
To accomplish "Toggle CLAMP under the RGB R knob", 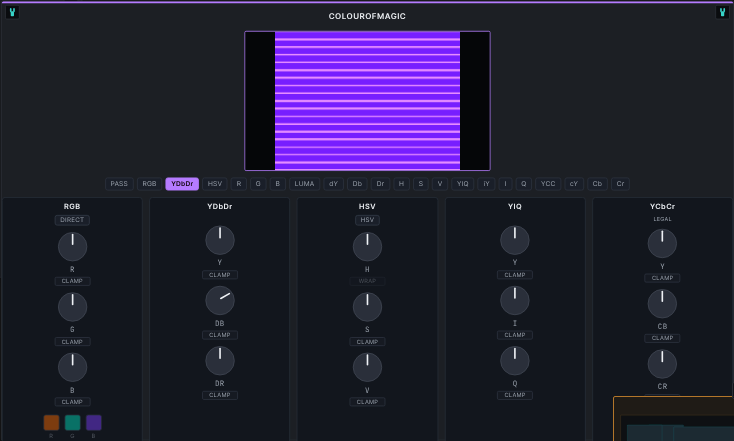I will (72, 281).
